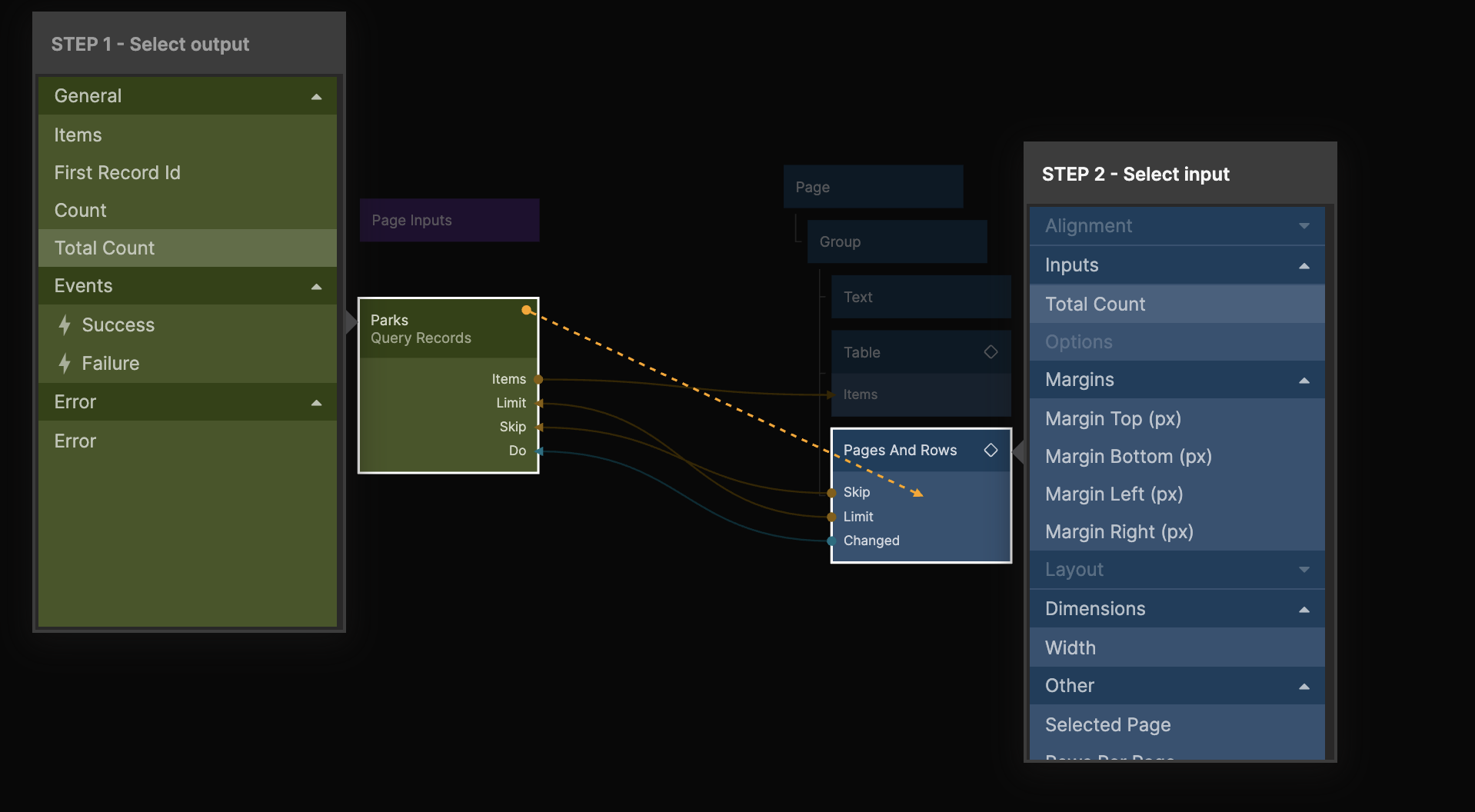Click the Skip input port on Pages And Rows
The width and height of the screenshot is (1475, 812).
(x=831, y=492)
